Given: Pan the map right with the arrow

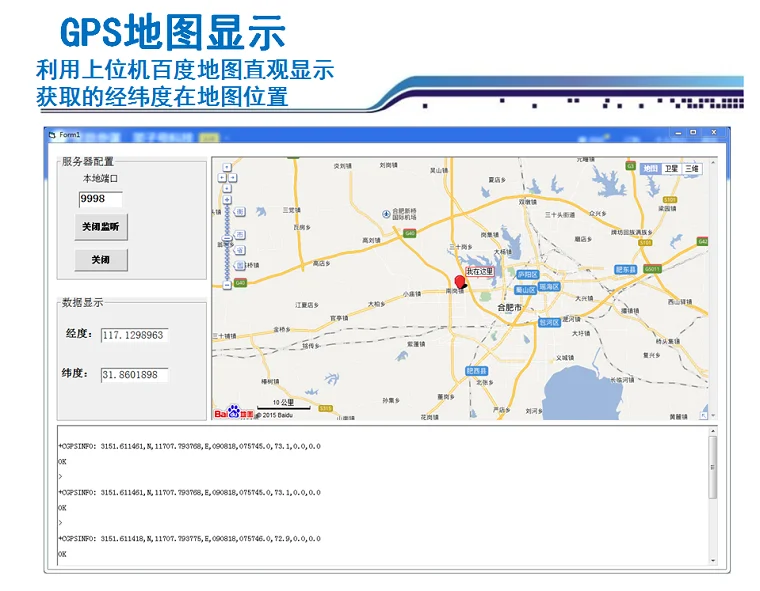Looking at the screenshot, I should [x=233, y=177].
